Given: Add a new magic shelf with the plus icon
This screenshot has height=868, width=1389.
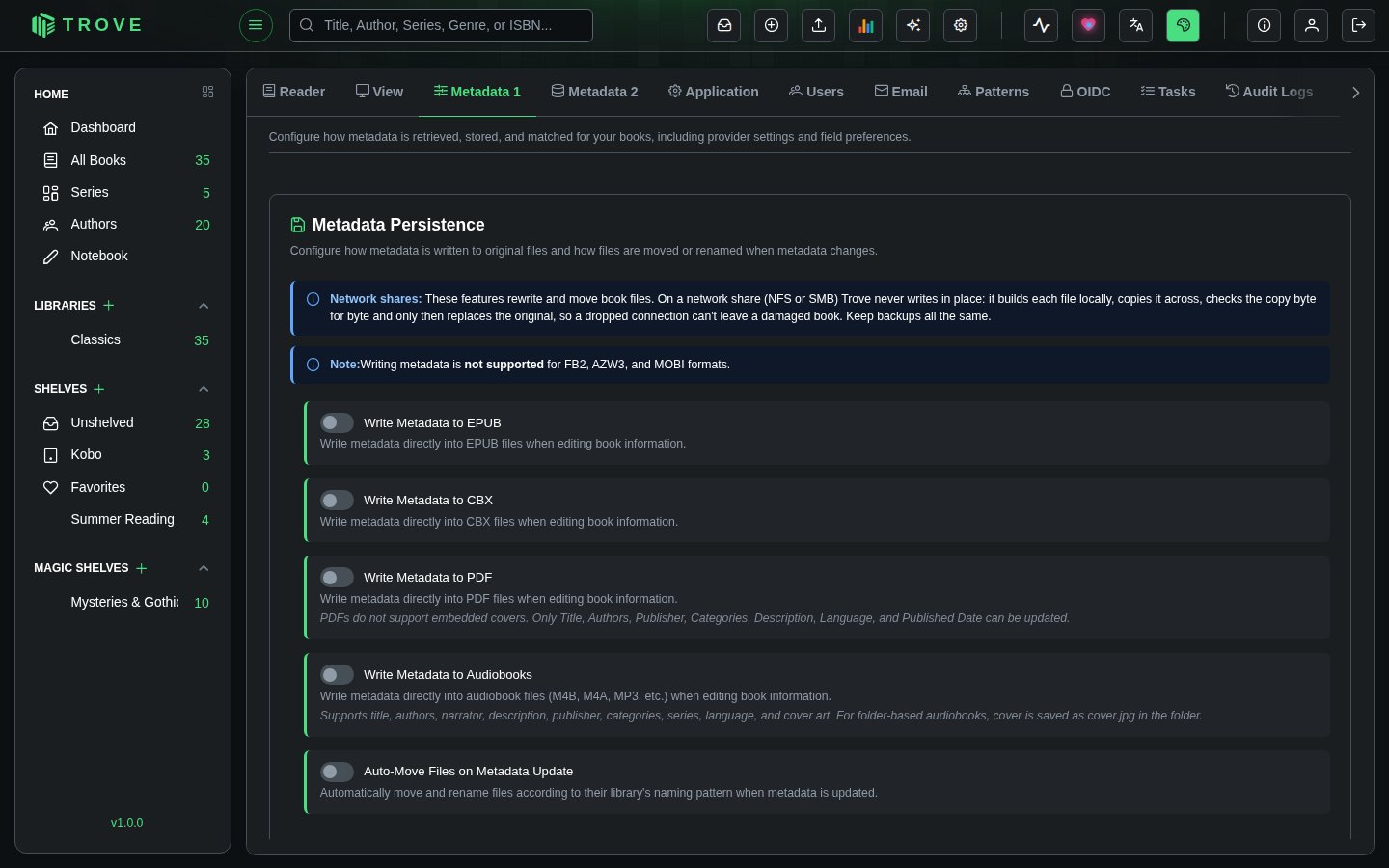Looking at the screenshot, I should 142,568.
